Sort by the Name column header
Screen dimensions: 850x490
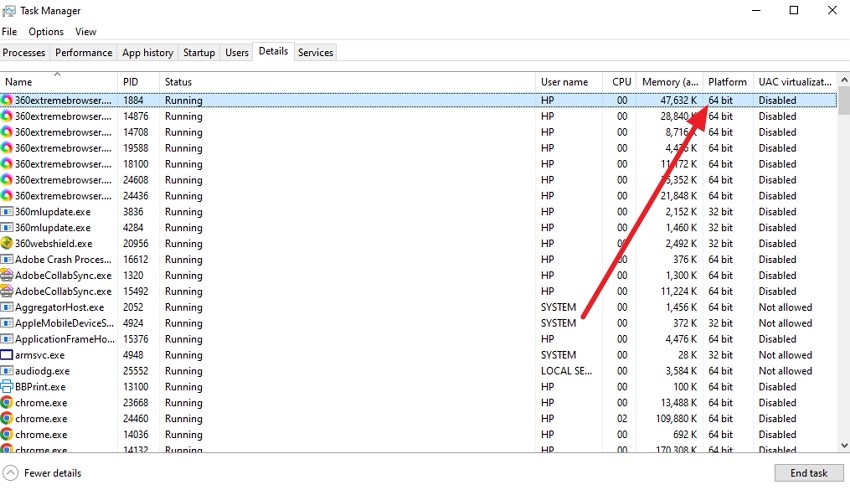(59, 82)
